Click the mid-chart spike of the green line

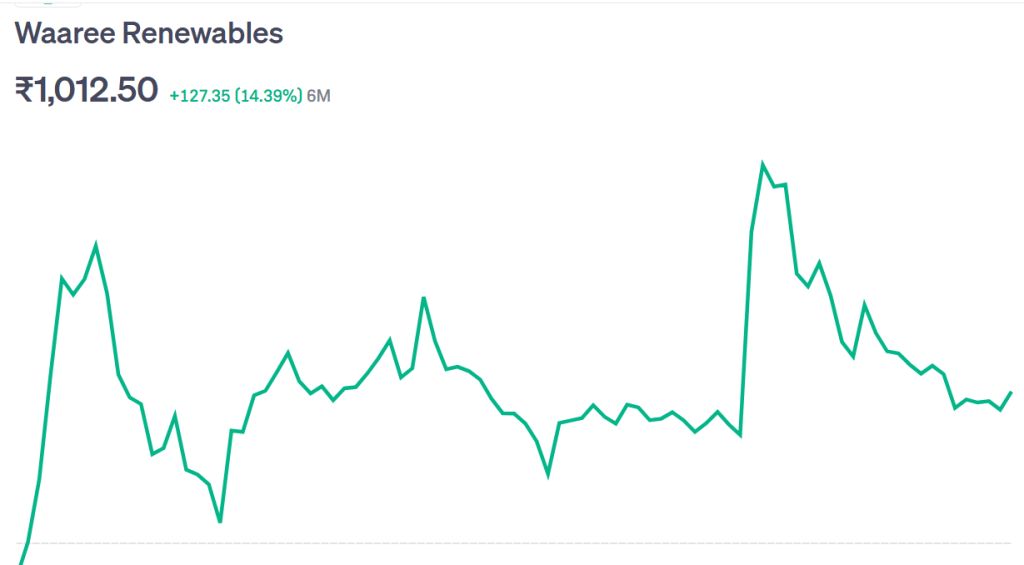424,299
